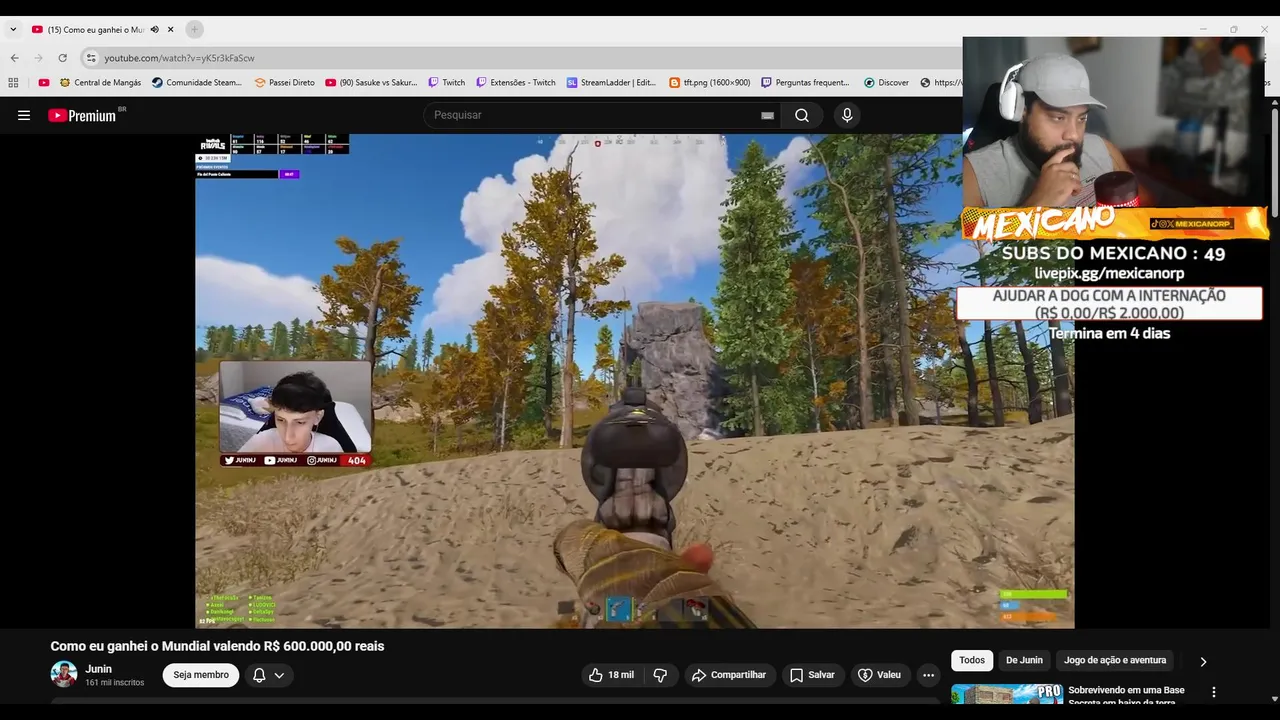Image resolution: width=1280 pixels, height=720 pixels.
Task: Open Perguntas frequentes bookmark
Action: pos(805,83)
